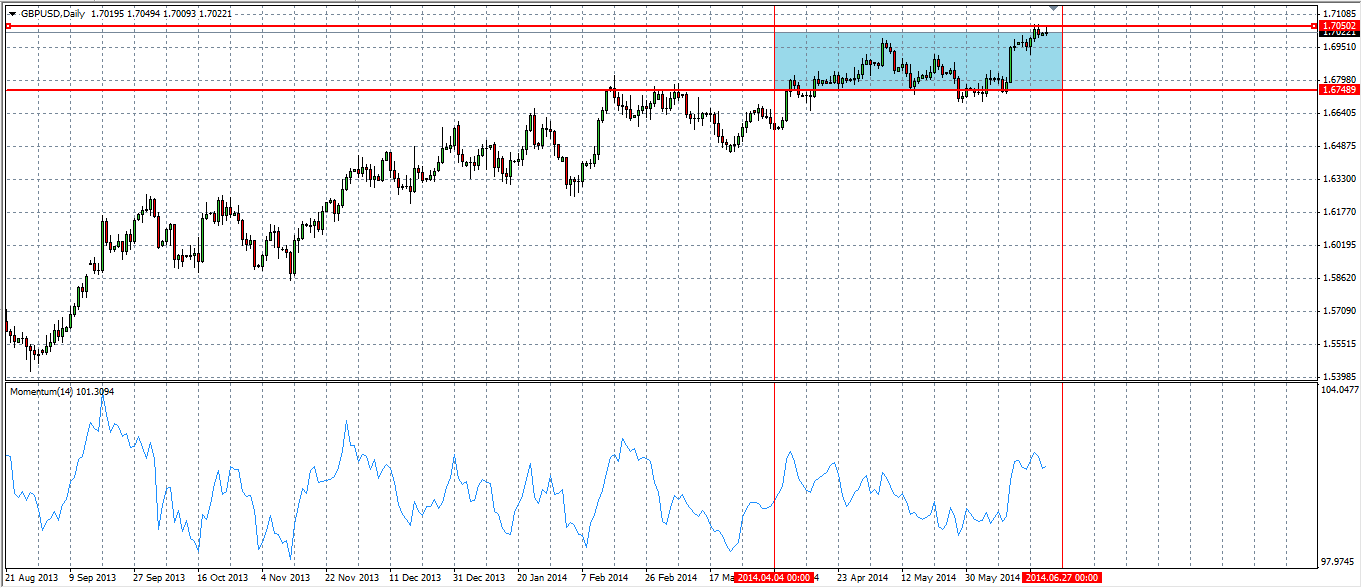
Task: Click the GBPUSD,Daily chart title
Action: click(x=53, y=13)
